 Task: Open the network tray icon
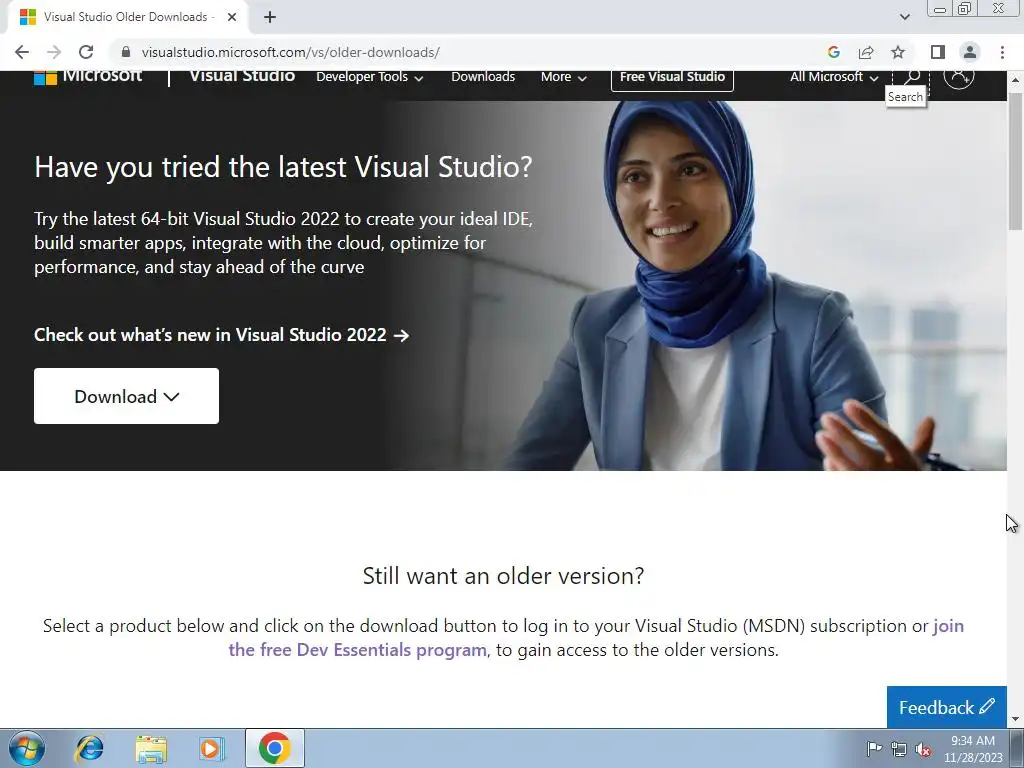[x=899, y=749]
